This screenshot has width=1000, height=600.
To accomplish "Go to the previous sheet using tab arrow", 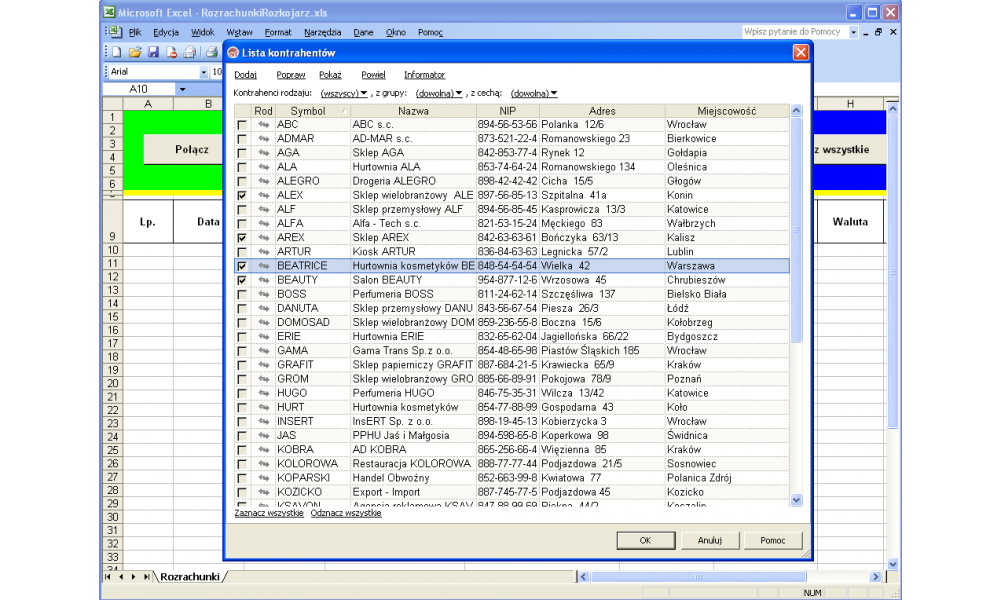I will pos(121,576).
